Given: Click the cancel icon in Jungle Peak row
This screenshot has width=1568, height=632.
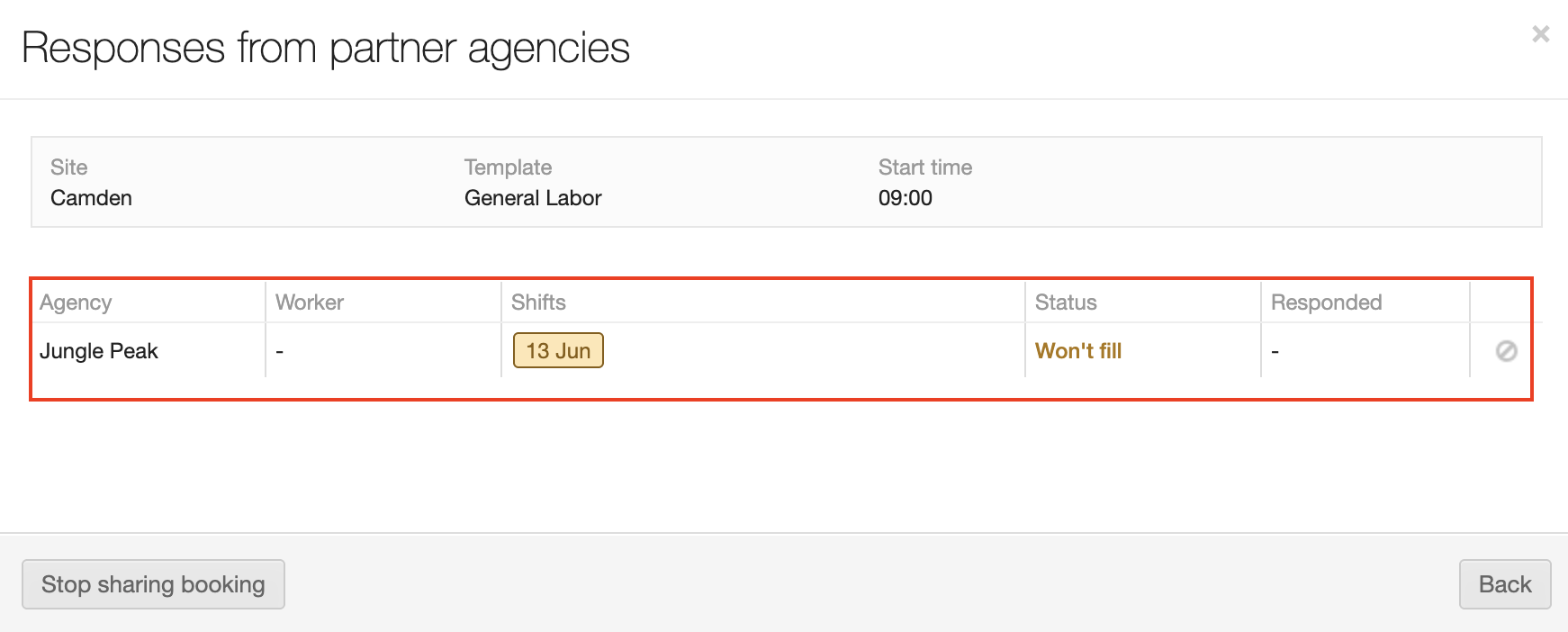Looking at the screenshot, I should point(1506,351).
